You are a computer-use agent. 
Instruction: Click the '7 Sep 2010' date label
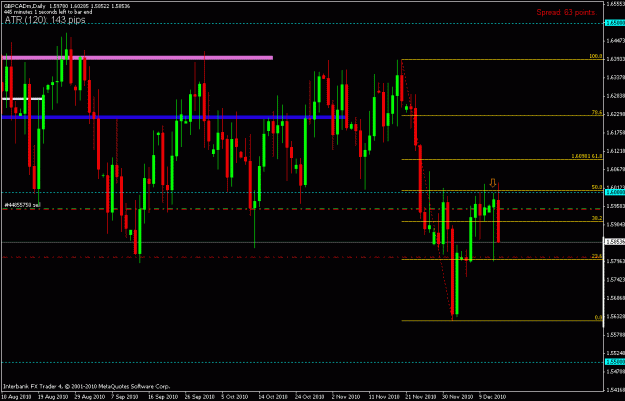pyautogui.click(x=125, y=397)
